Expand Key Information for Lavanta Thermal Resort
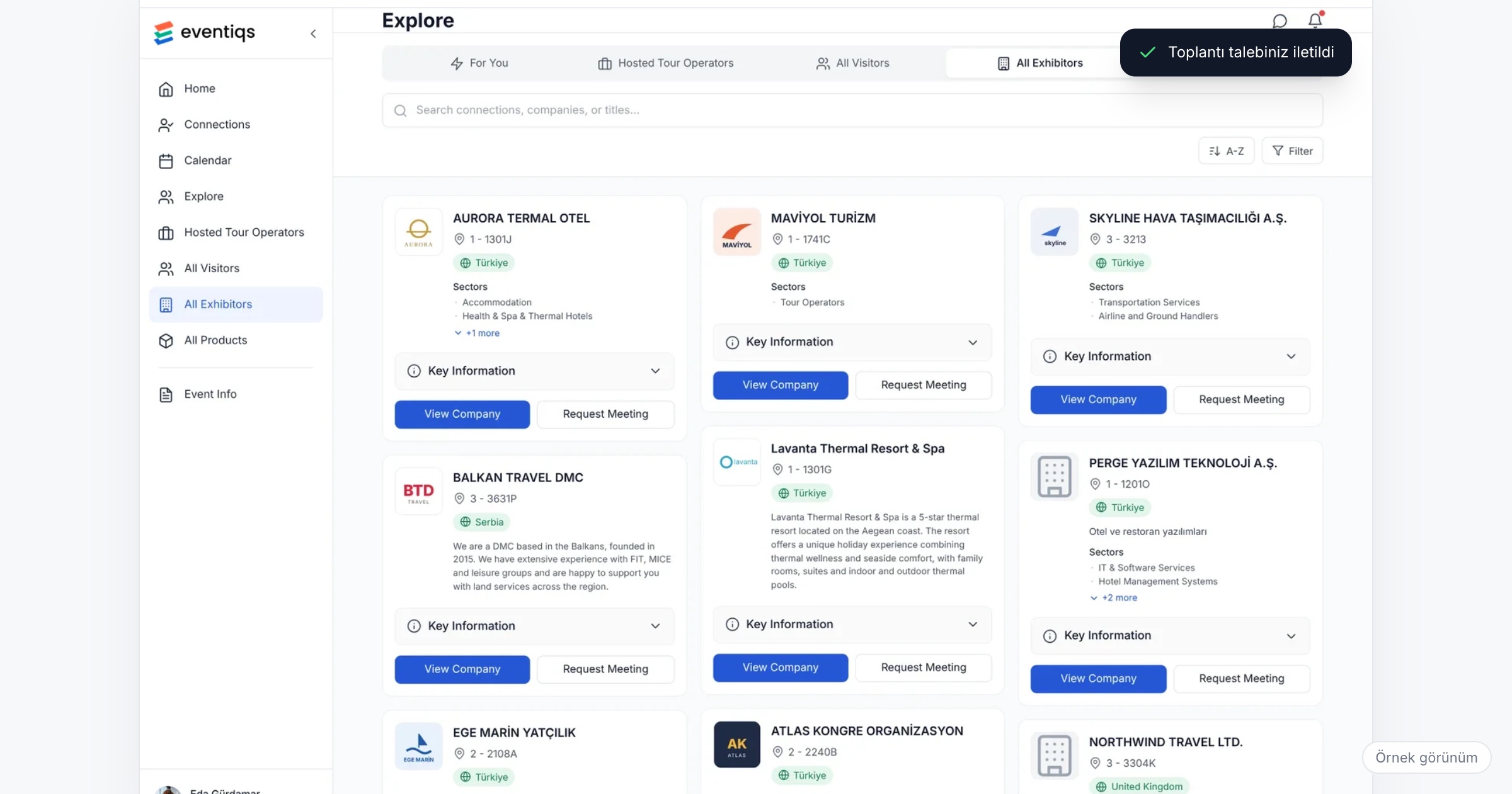The image size is (1512, 794). pos(852,624)
